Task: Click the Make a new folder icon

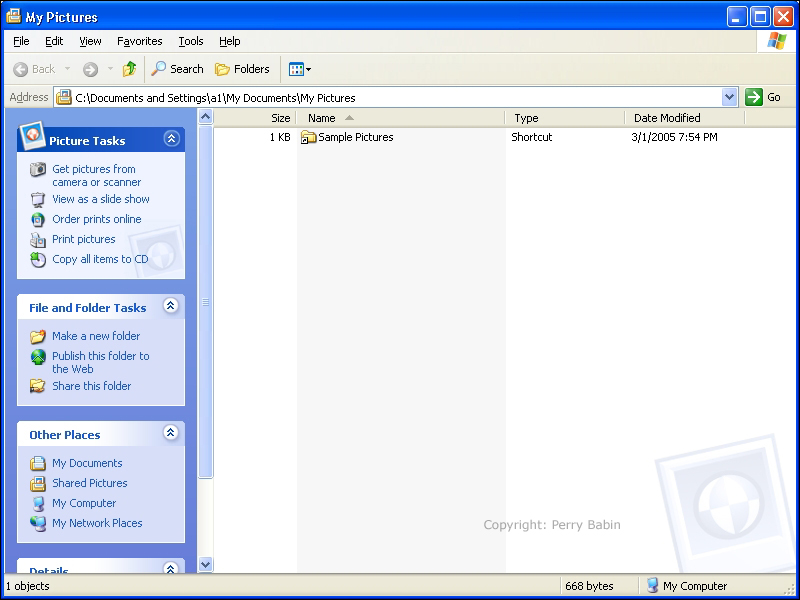Action: [38, 336]
